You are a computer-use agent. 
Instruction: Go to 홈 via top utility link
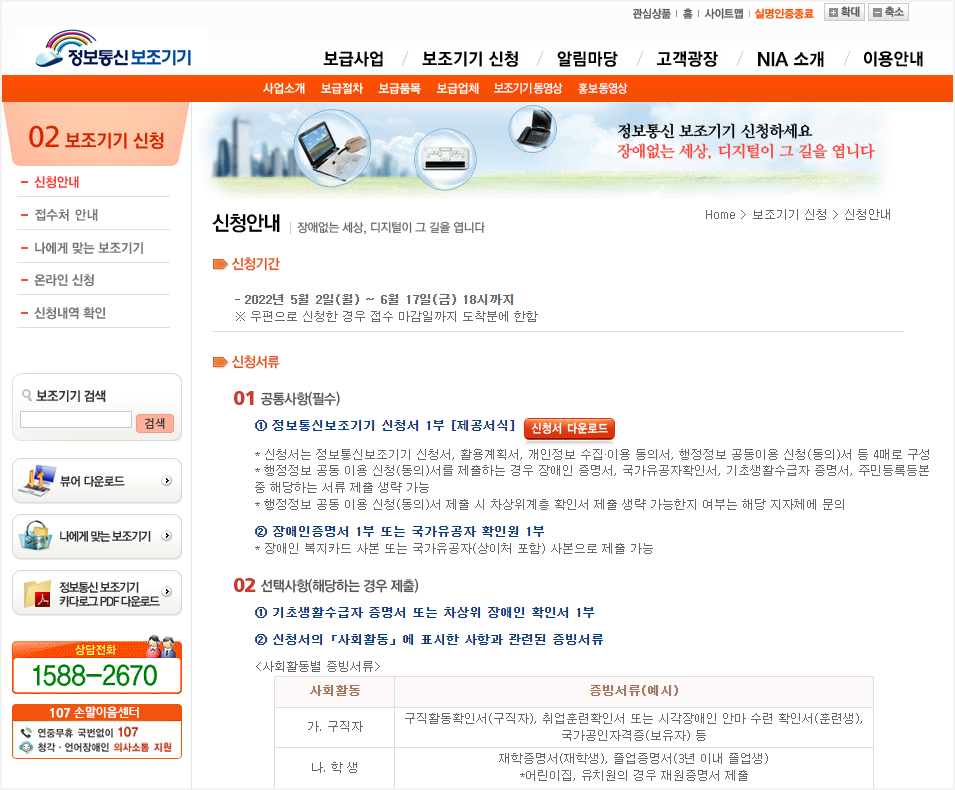pos(688,13)
